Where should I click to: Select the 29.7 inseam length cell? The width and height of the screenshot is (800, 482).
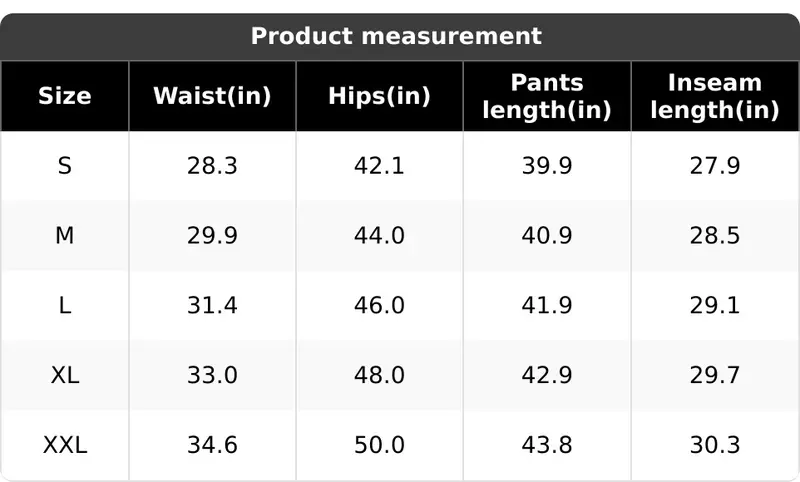(715, 375)
